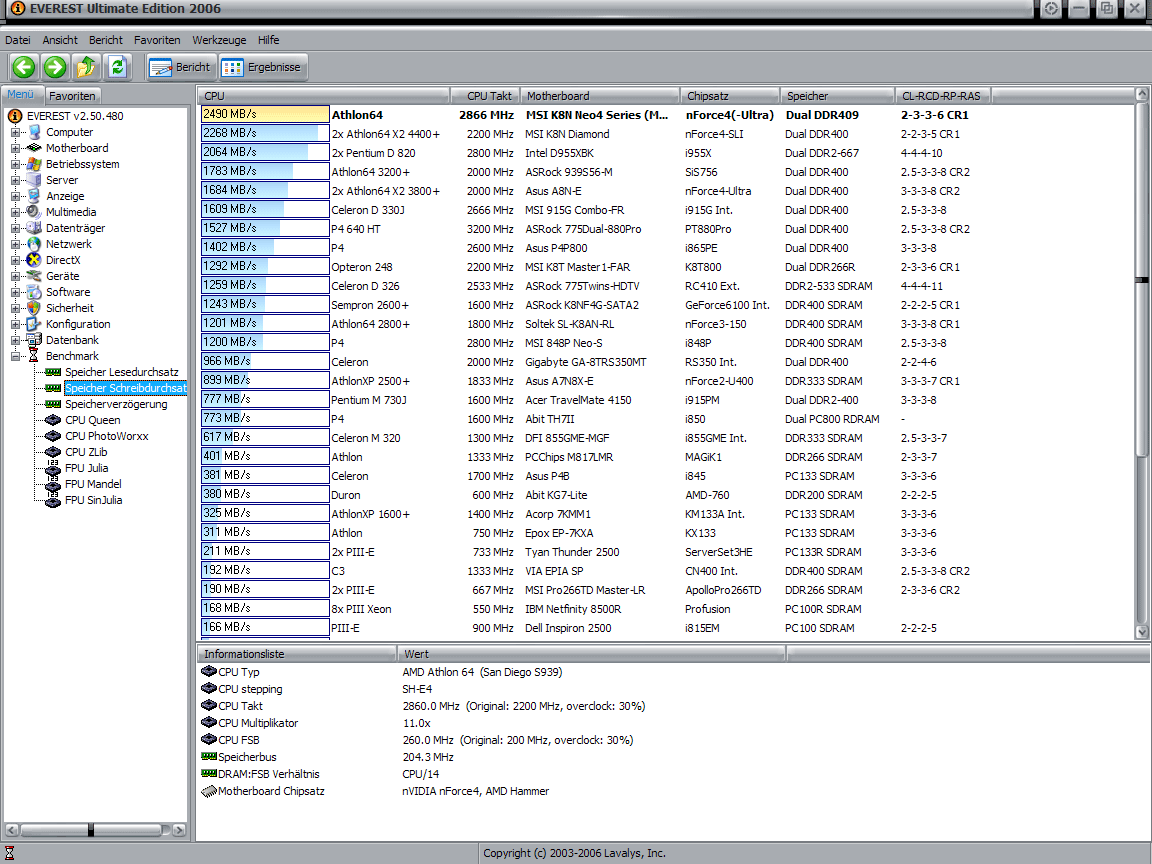The height and width of the screenshot is (864, 1152).
Task: Click the results list scroll-up arrow
Action: tap(1142, 94)
